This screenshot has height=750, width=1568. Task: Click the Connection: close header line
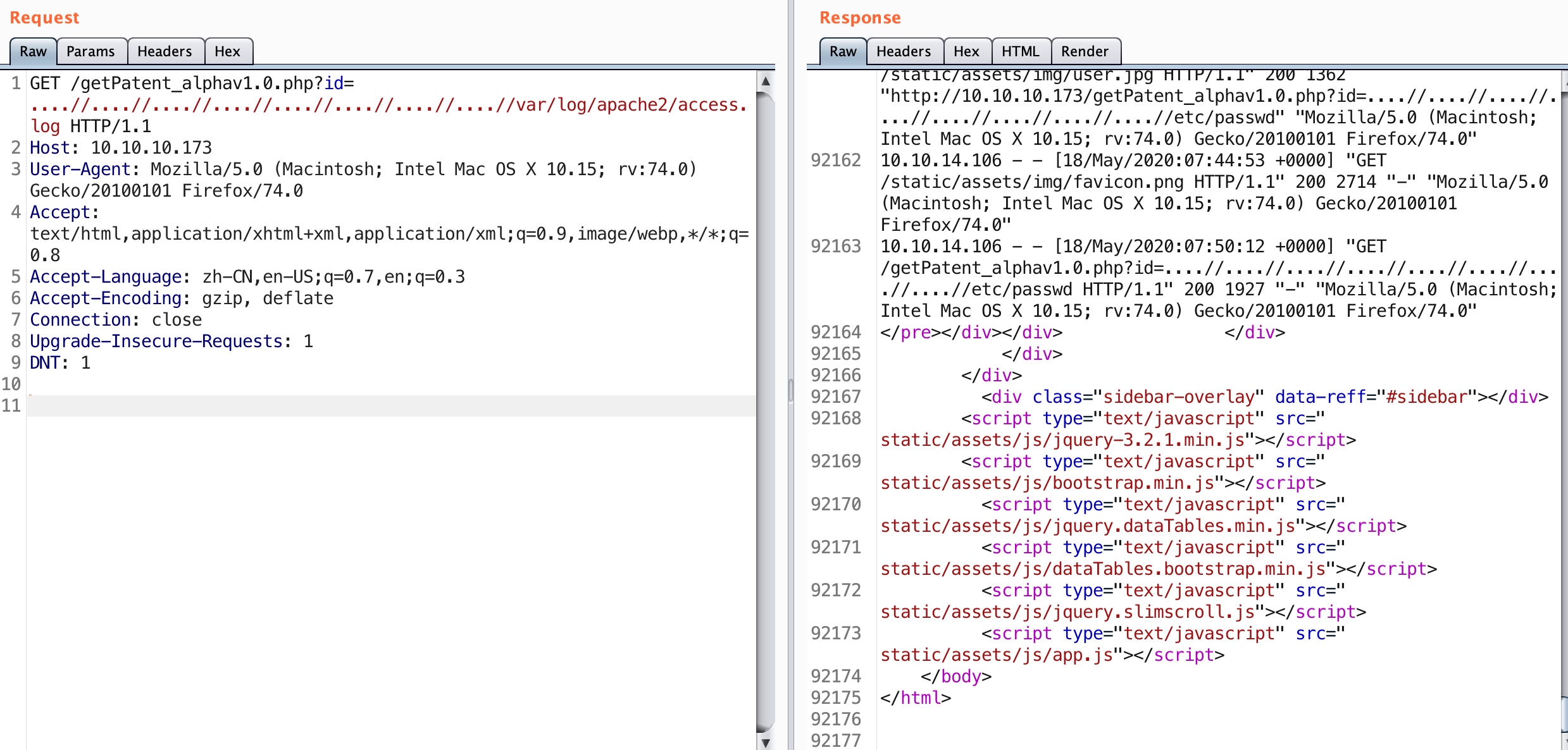click(116, 319)
